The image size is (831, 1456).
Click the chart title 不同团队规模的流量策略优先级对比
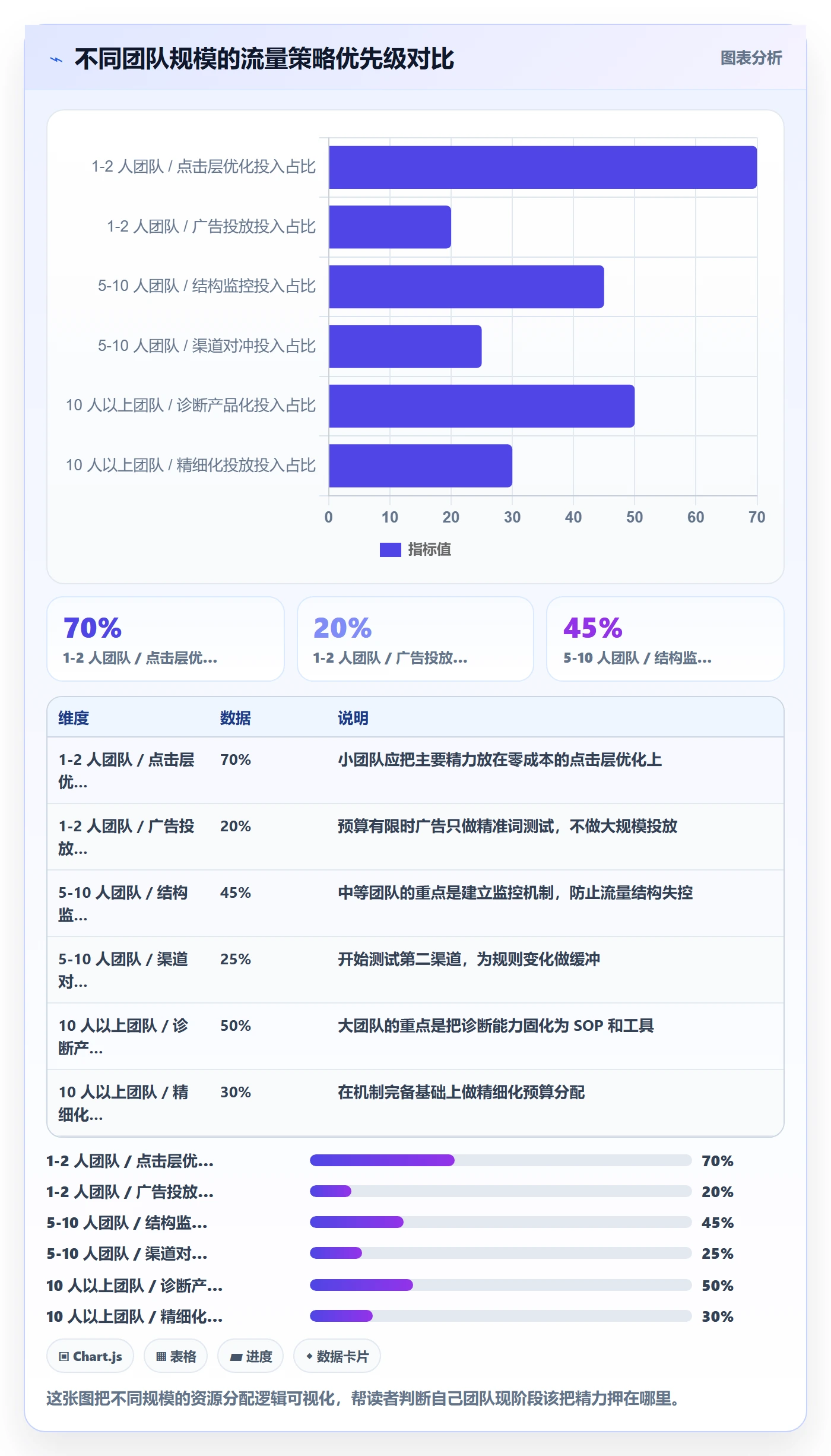pyautogui.click(x=264, y=59)
